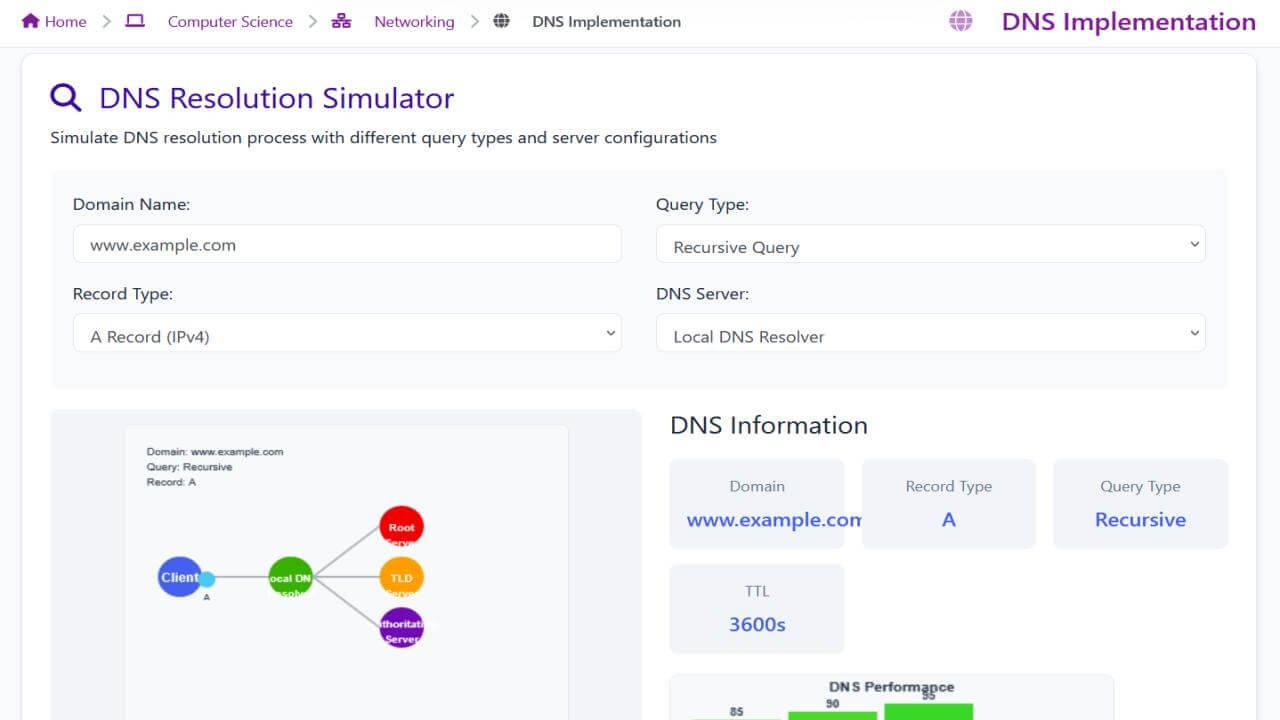Image resolution: width=1280 pixels, height=720 pixels.
Task: Click the DNS Performance chart title
Action: pyautogui.click(x=891, y=687)
